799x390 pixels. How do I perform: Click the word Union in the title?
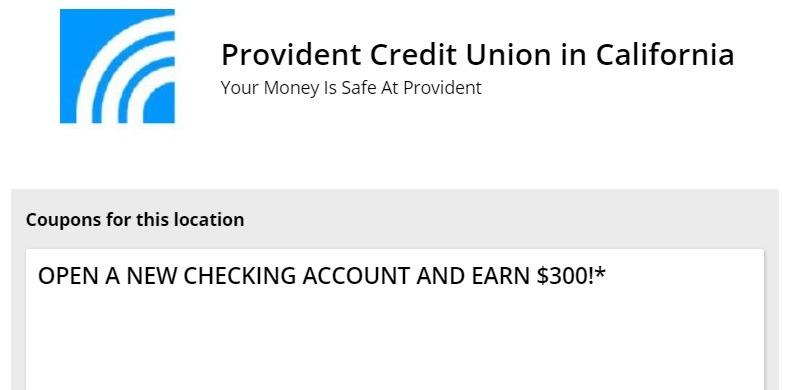coord(509,55)
